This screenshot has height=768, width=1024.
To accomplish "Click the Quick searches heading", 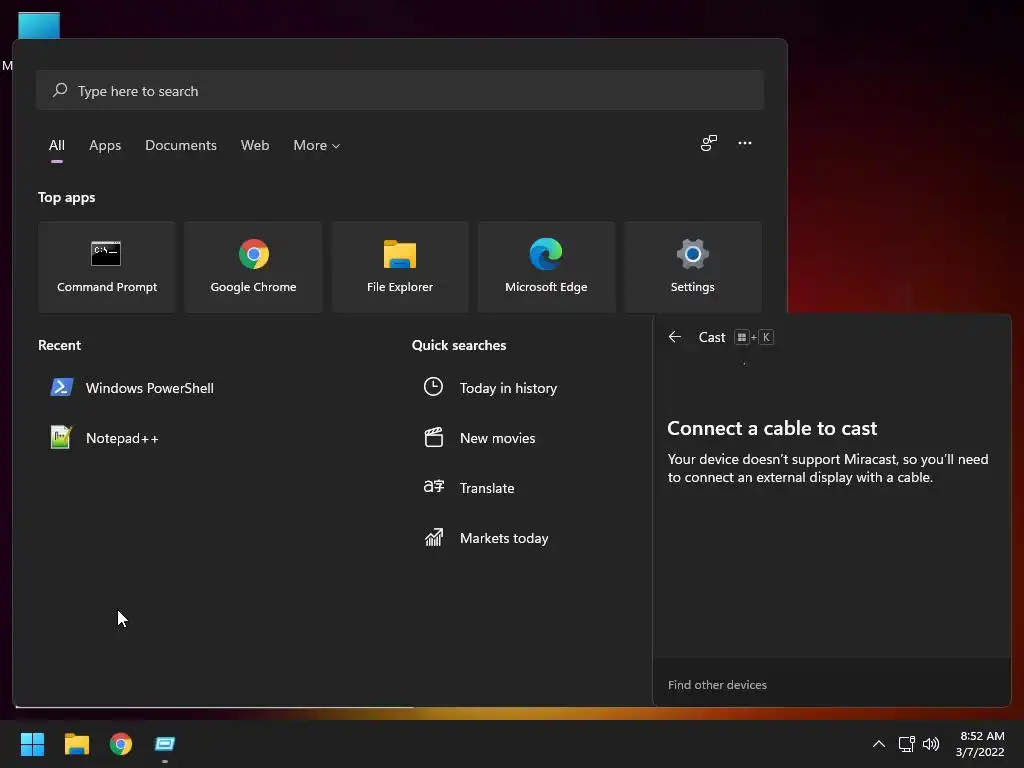I will (459, 345).
